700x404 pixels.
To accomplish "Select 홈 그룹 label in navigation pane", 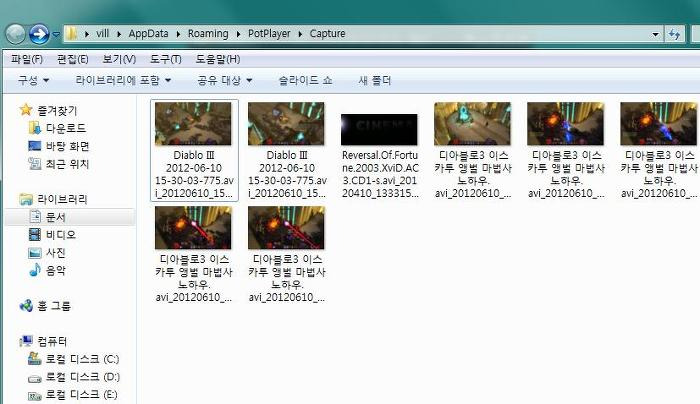I will point(54,306).
